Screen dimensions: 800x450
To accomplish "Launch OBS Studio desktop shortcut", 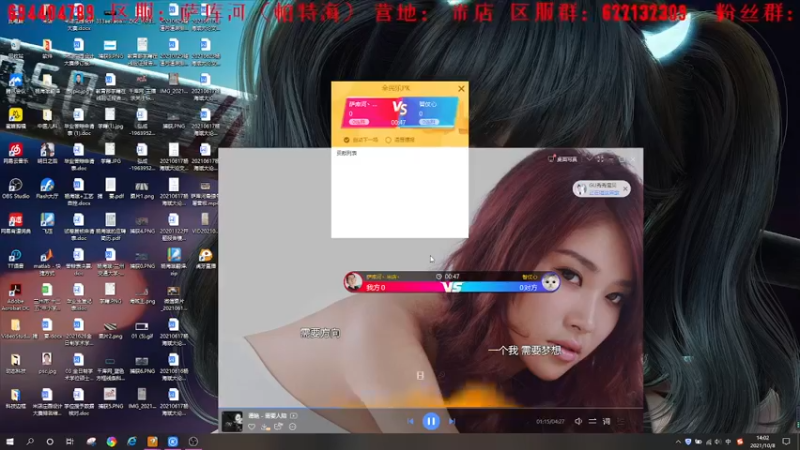I will click(x=15, y=188).
